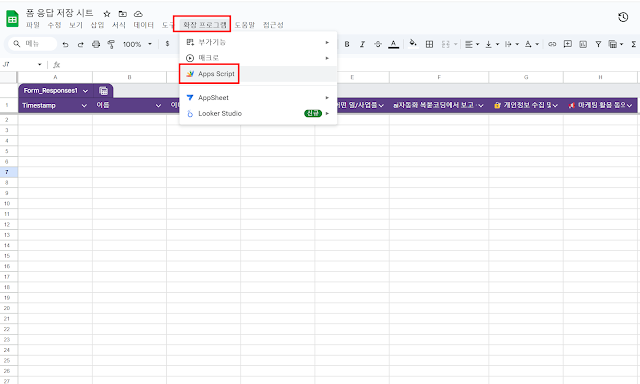
Task: Select row 15 header
Action: point(9,256)
